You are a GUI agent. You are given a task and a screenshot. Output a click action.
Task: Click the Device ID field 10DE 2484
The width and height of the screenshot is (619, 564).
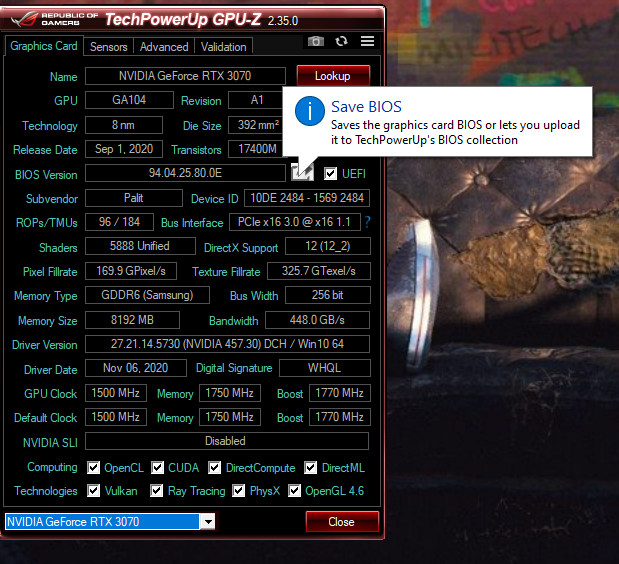point(307,198)
